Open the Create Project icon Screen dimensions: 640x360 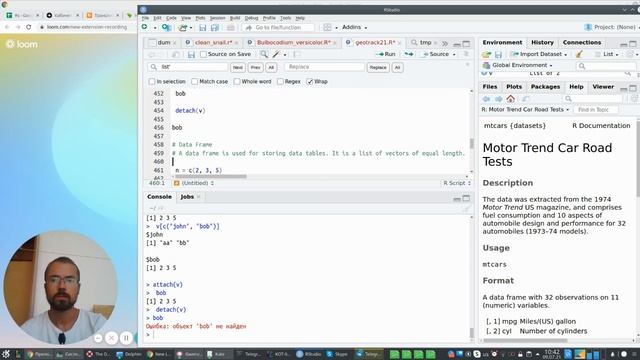click(x=166, y=27)
